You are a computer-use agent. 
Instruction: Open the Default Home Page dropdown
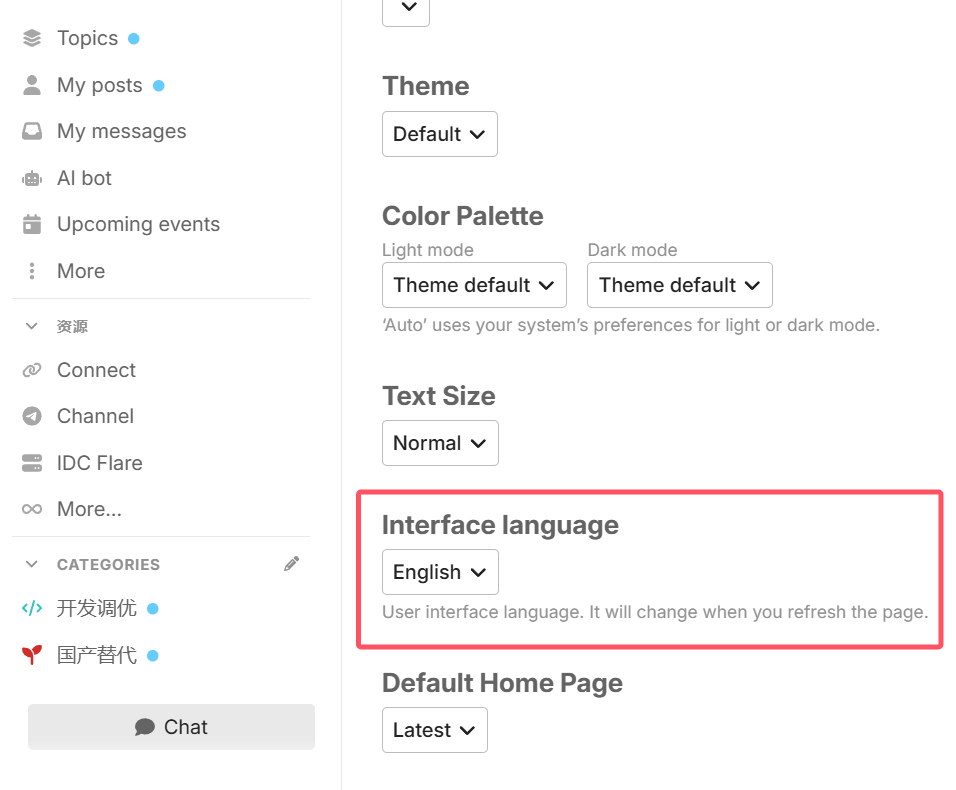[435, 730]
